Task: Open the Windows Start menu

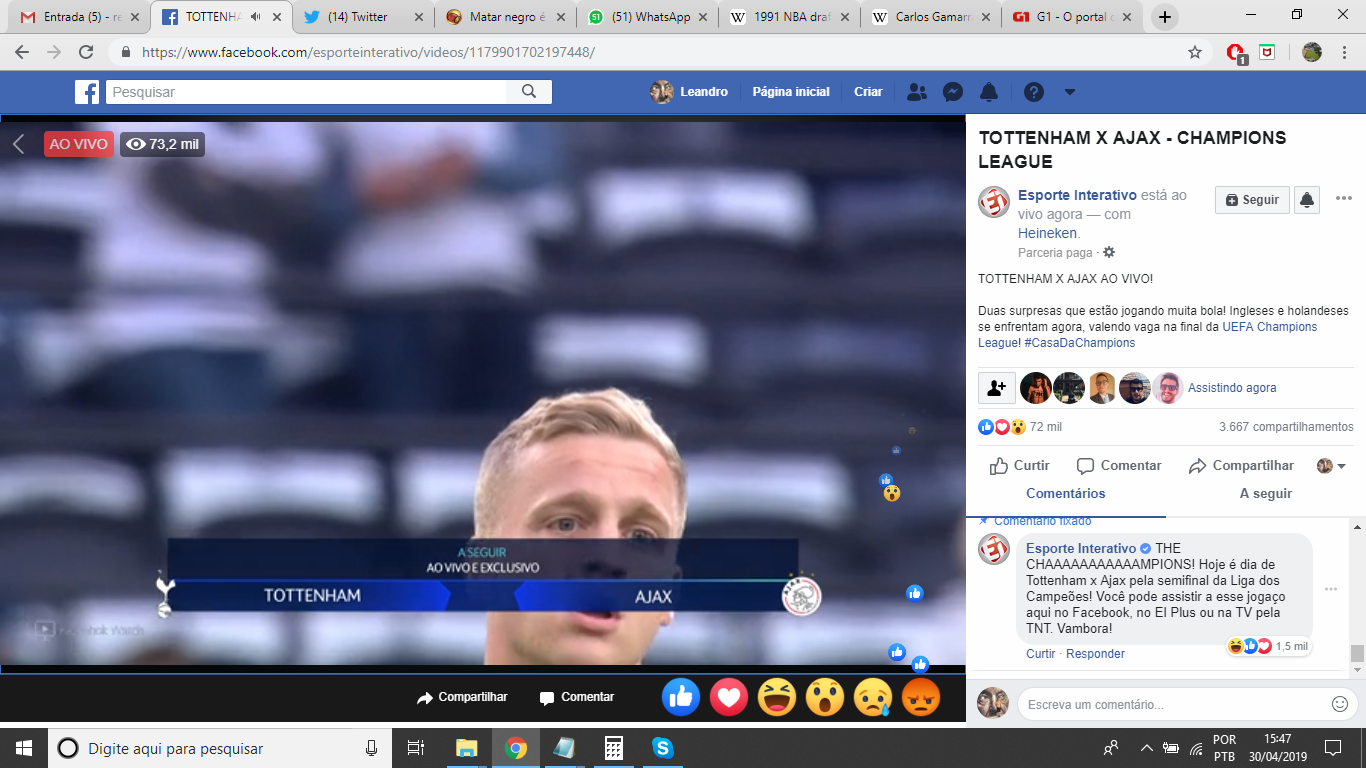Action: click(24, 748)
